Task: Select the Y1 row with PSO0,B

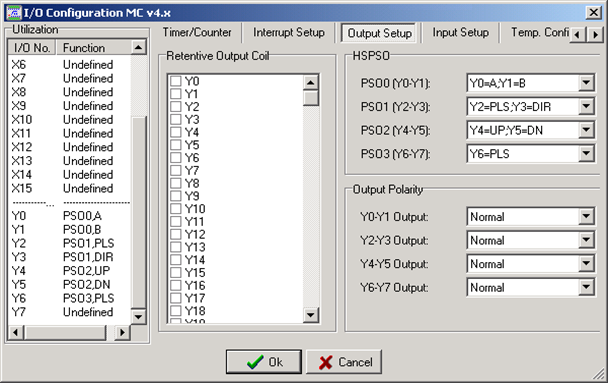Action: pos(69,229)
